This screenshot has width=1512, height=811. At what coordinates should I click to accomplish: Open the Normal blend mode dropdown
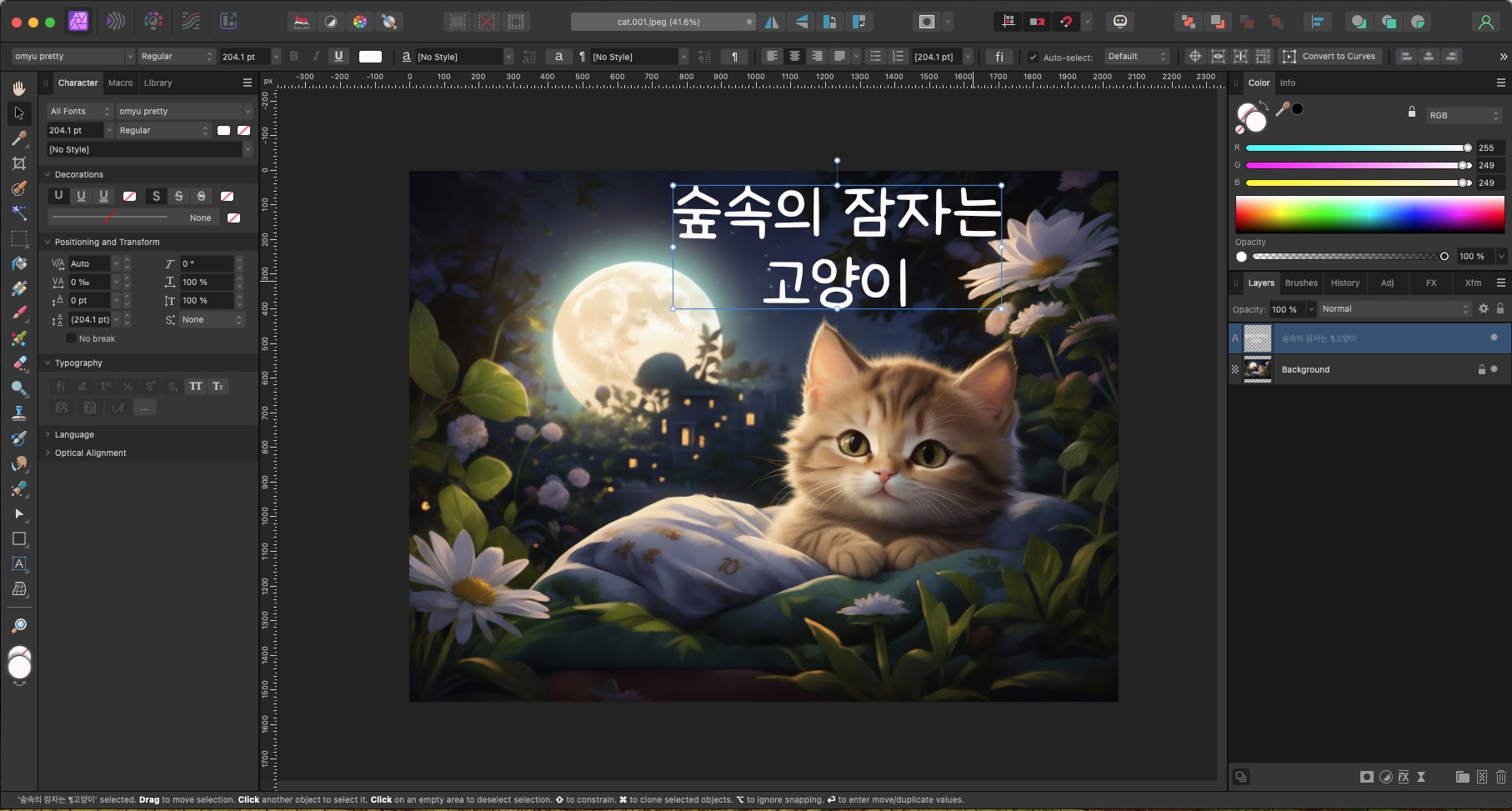[x=1395, y=308]
